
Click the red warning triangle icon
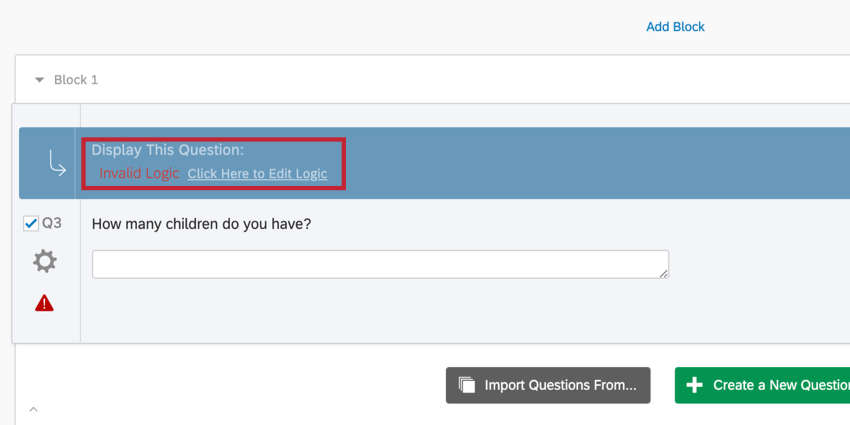point(45,303)
